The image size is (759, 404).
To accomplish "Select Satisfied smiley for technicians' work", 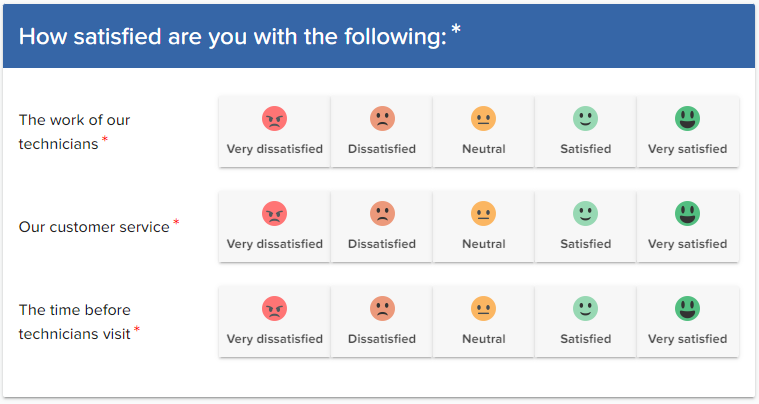I will click(x=585, y=119).
